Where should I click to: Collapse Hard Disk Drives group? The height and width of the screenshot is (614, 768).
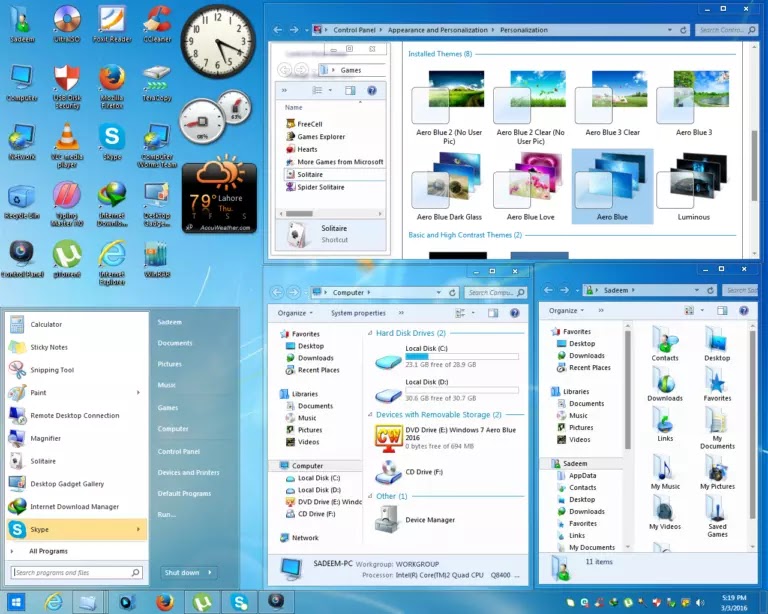[x=370, y=333]
